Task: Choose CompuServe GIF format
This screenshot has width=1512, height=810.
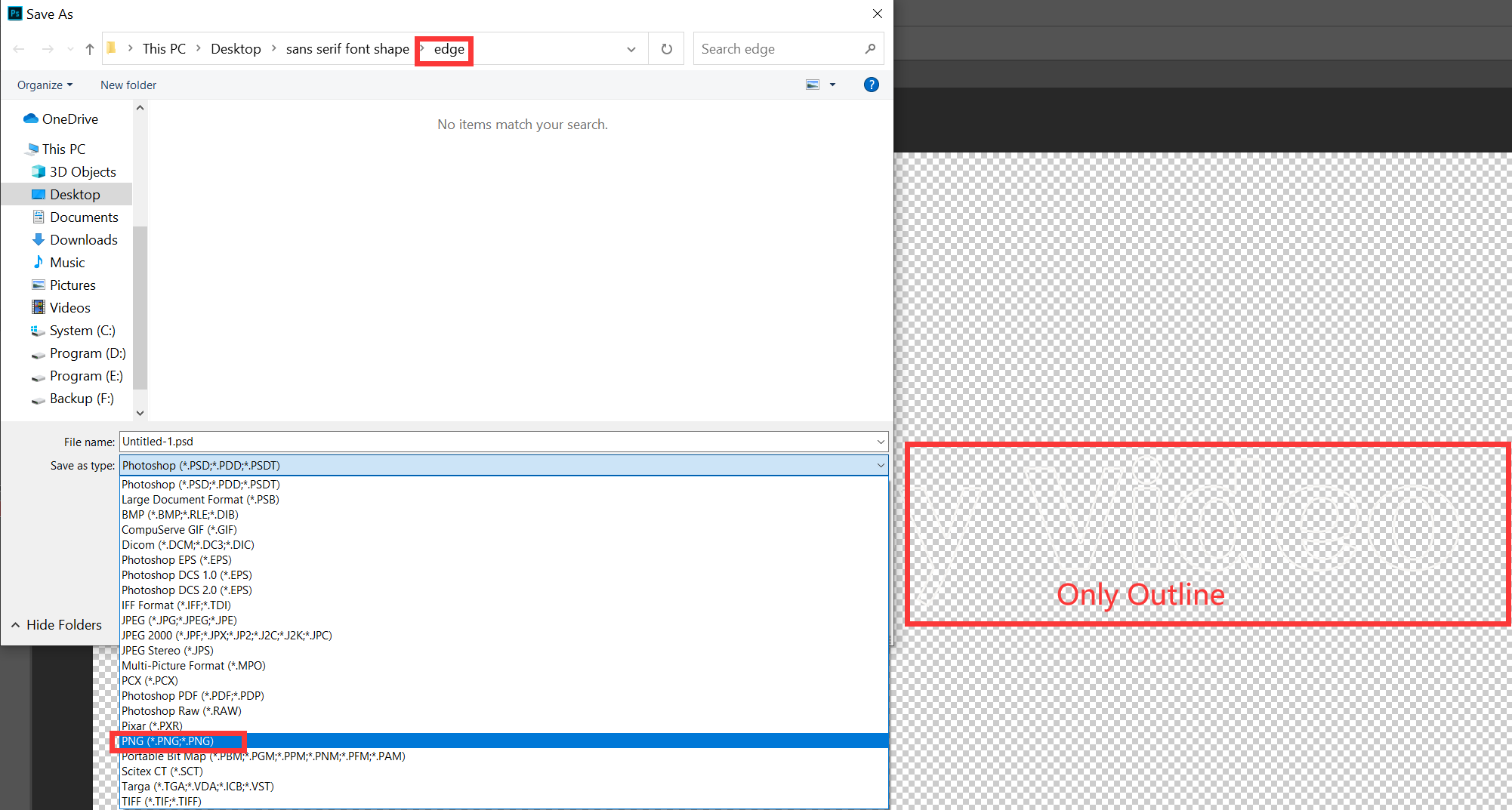Action: 504,530
